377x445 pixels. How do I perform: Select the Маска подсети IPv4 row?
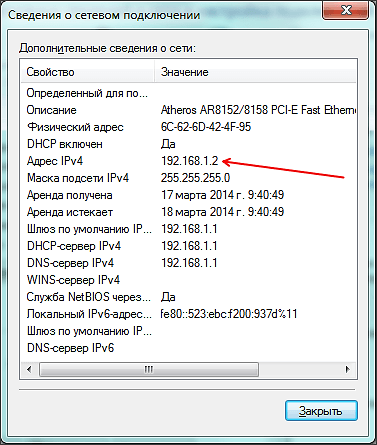[x=189, y=178]
